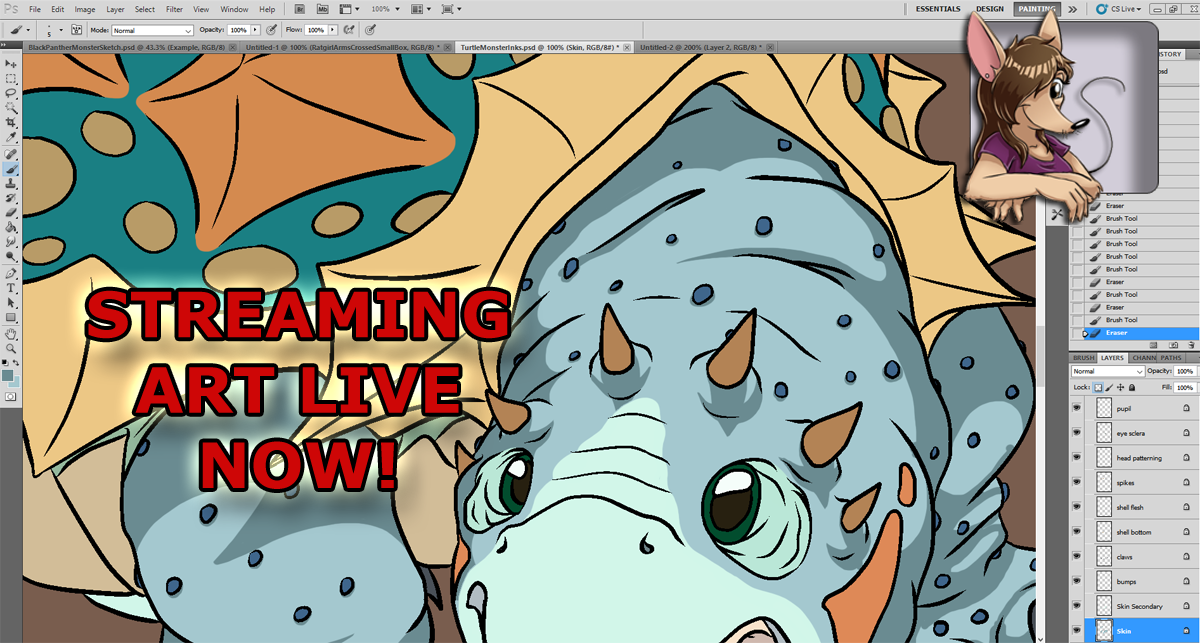Select the Rectangular Marquee tool
The width and height of the screenshot is (1200, 643).
[11, 78]
